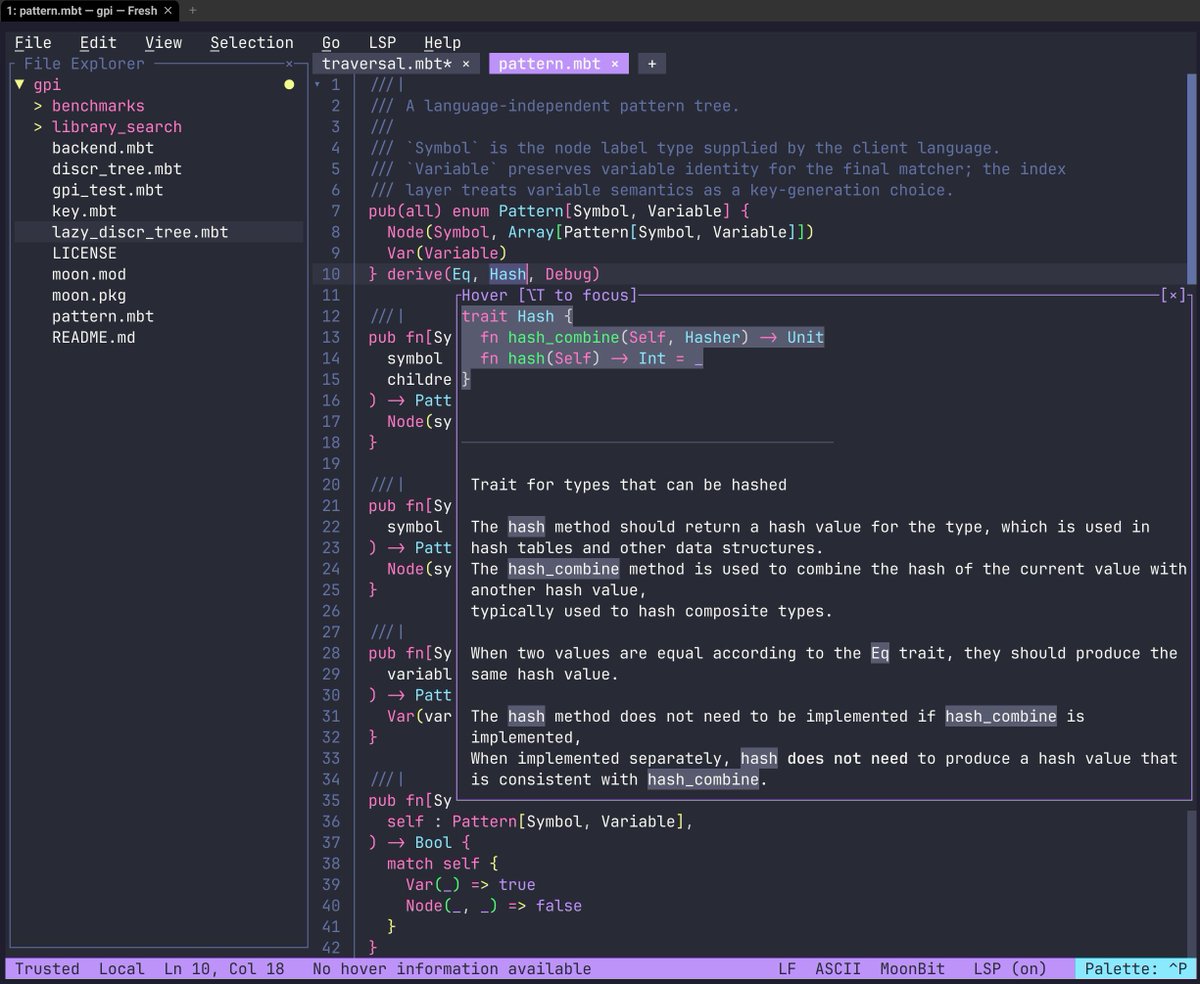
Task: Click the highlighted Hash derive token
Action: (x=508, y=274)
